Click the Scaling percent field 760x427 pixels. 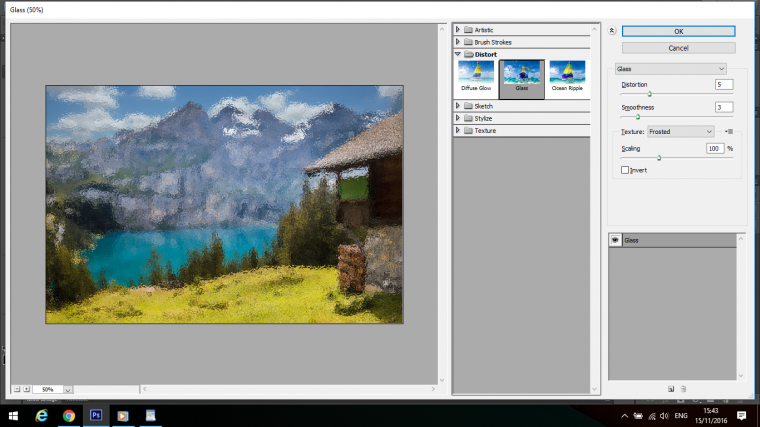(715, 148)
